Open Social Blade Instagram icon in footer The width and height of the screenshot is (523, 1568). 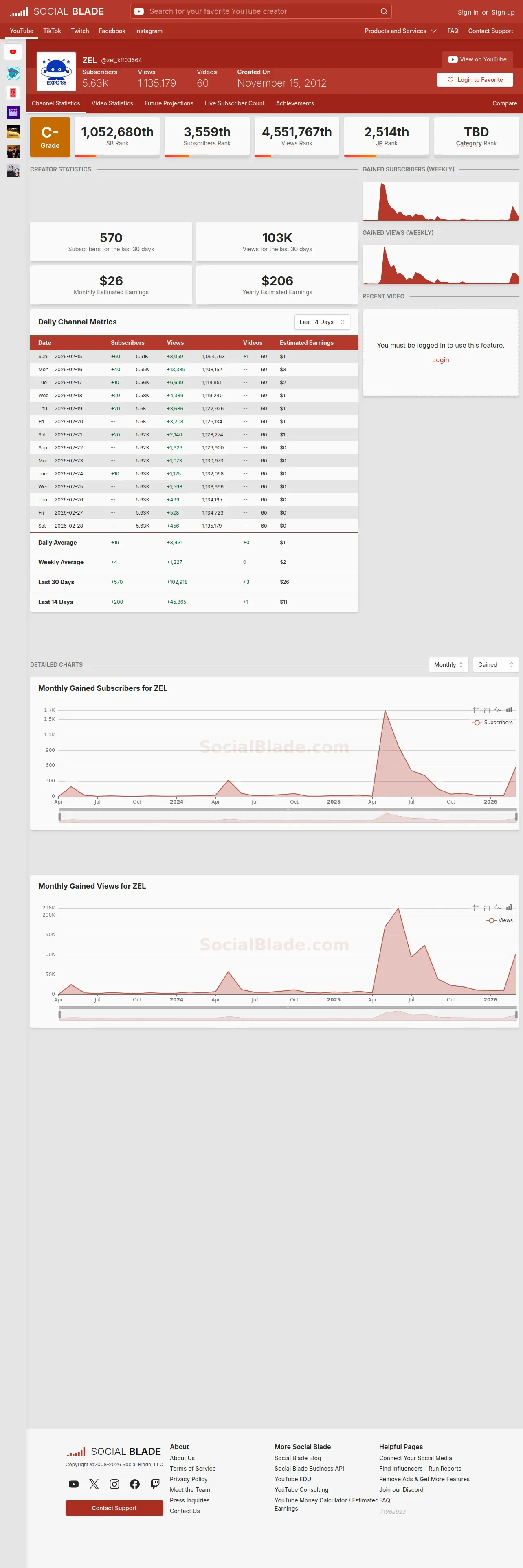point(114,1484)
